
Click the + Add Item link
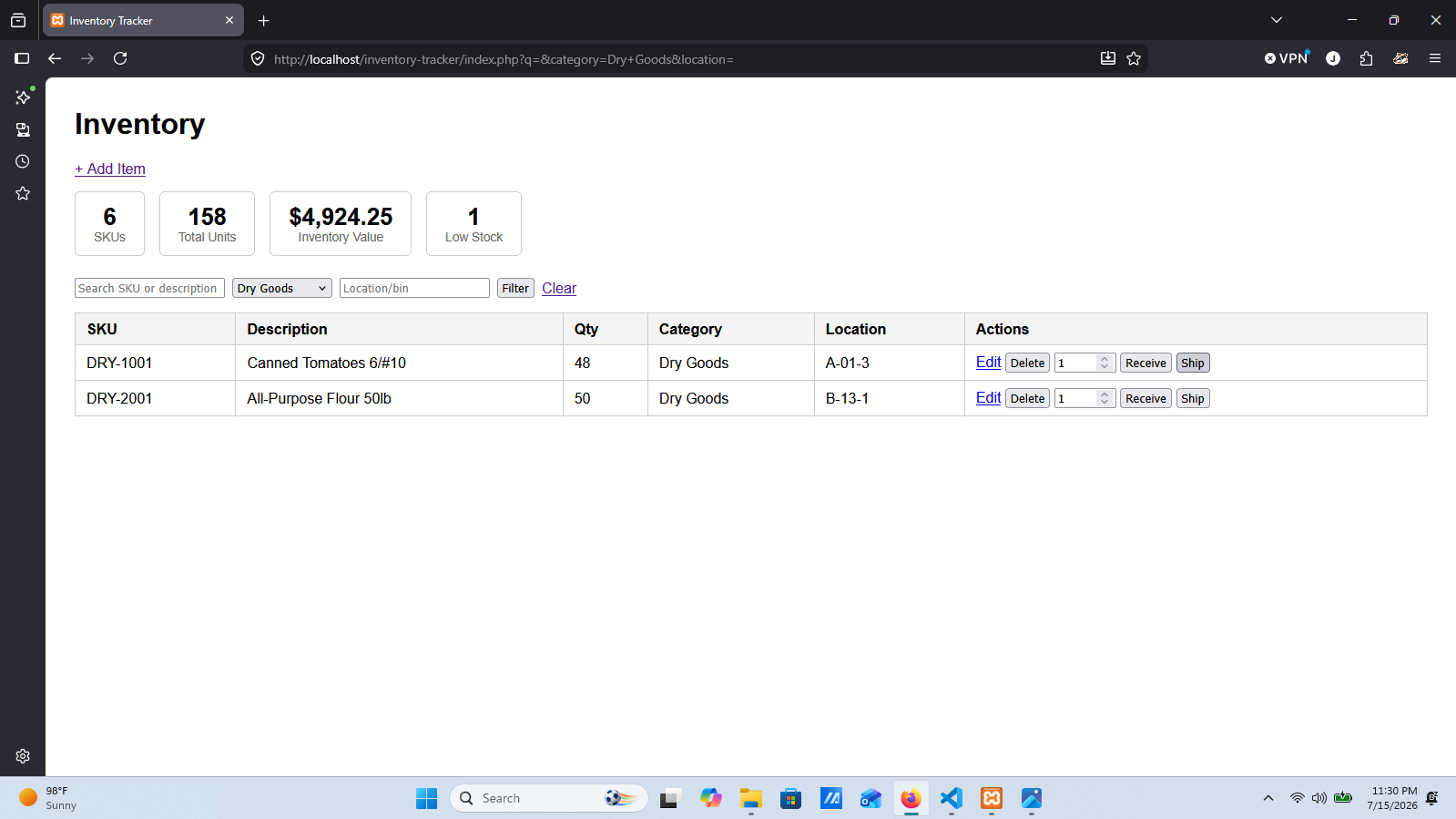click(x=110, y=169)
